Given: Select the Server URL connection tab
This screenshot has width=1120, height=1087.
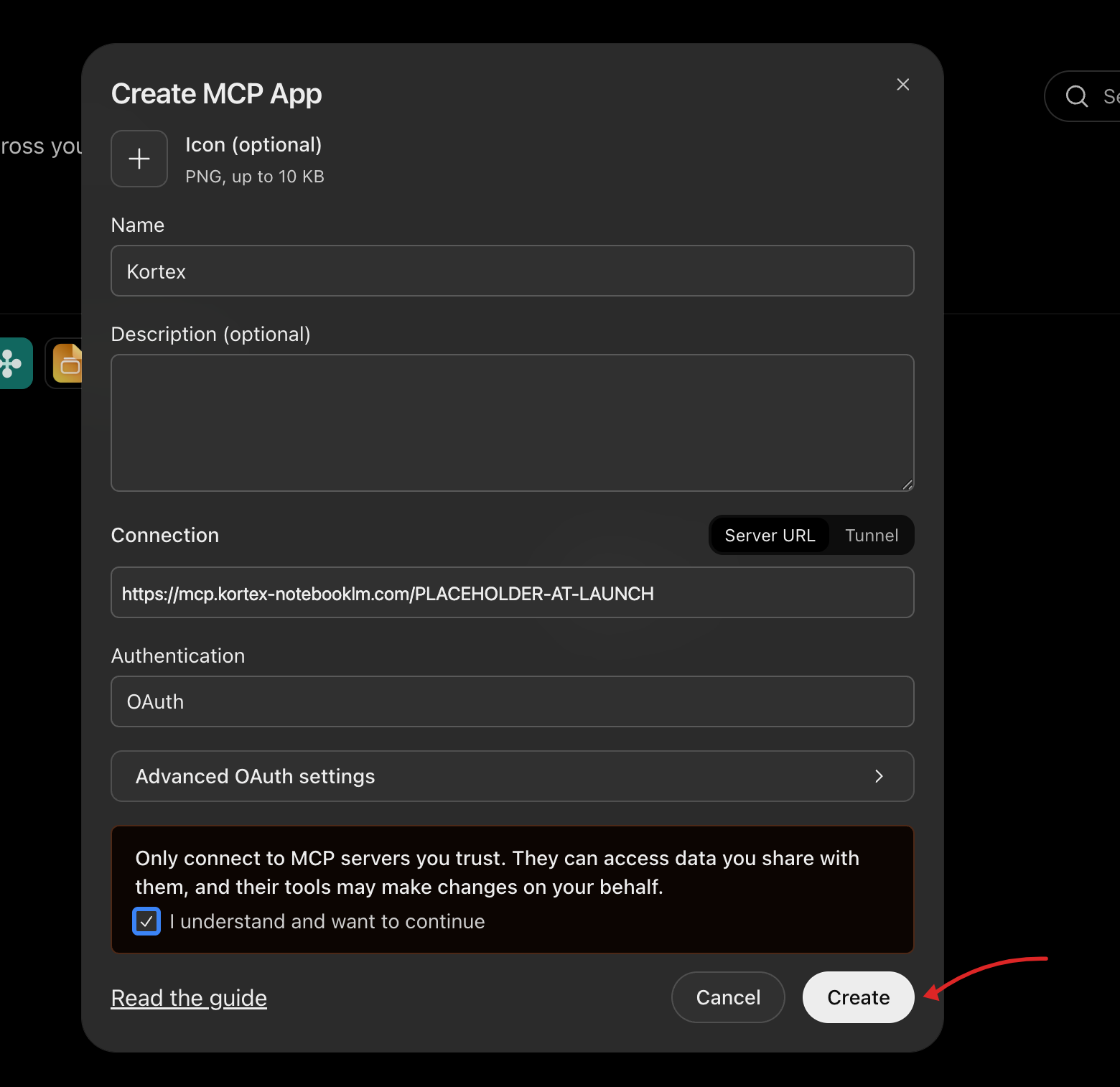Looking at the screenshot, I should 770,536.
